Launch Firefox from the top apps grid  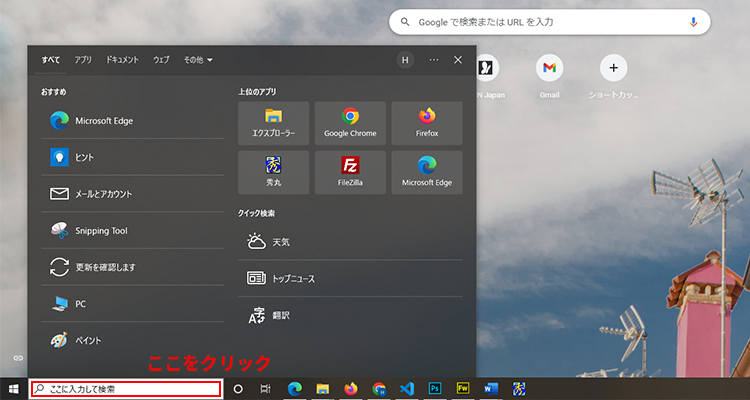point(427,123)
